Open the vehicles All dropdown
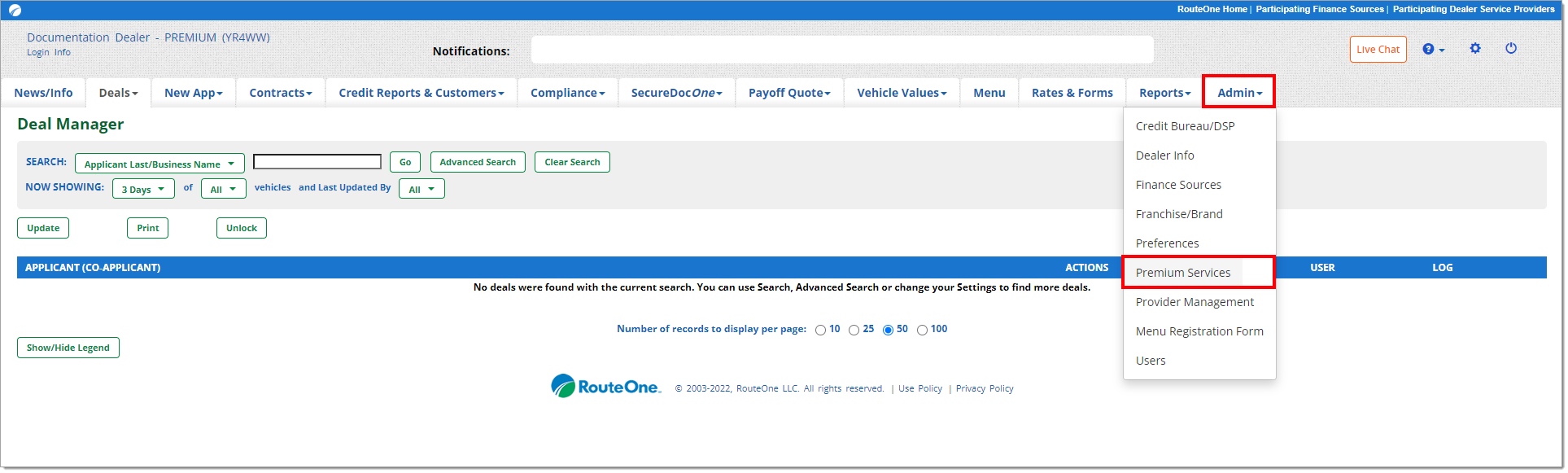 (x=223, y=189)
